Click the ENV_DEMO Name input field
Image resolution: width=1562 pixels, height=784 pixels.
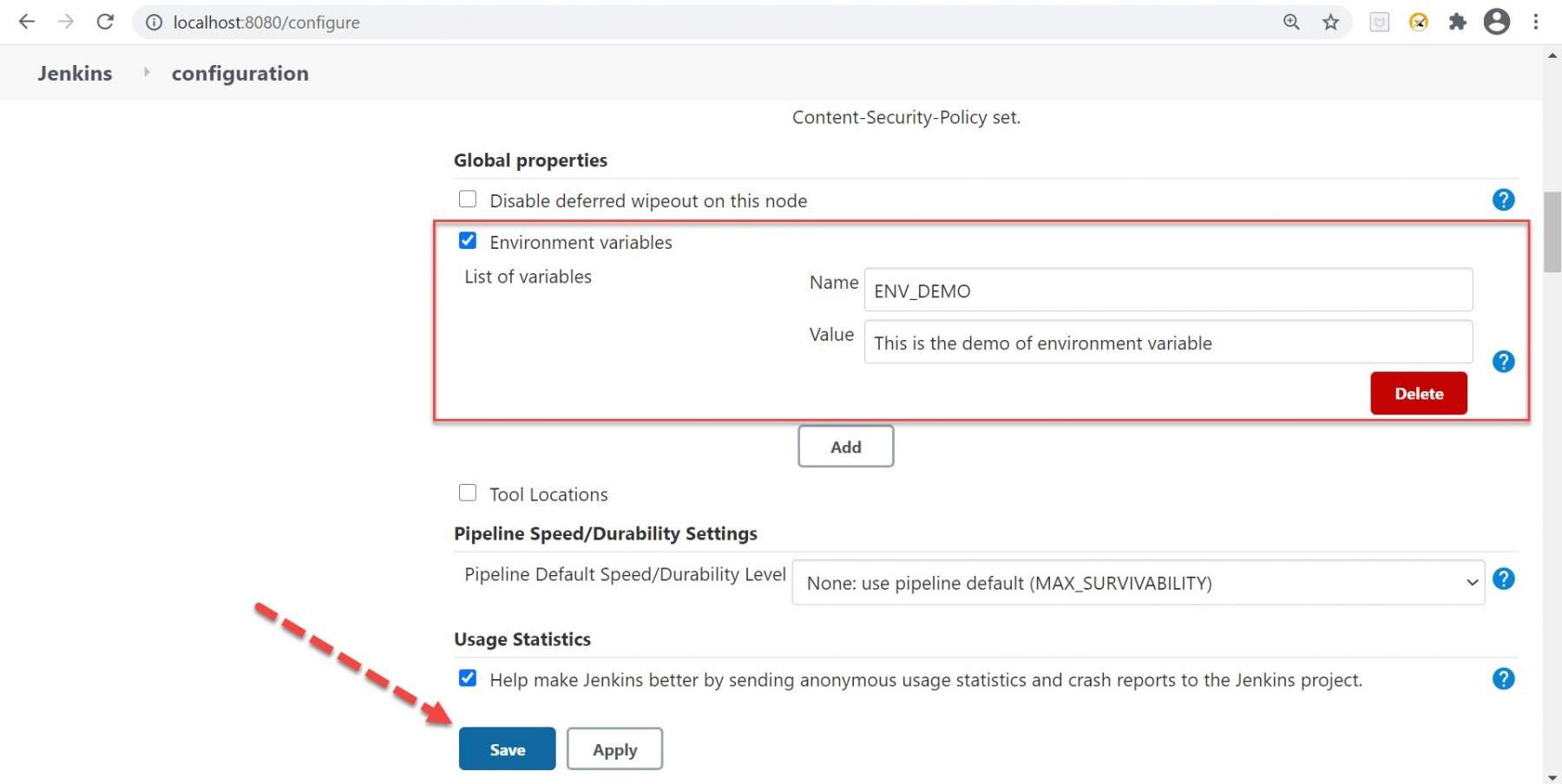pyautogui.click(x=1167, y=291)
